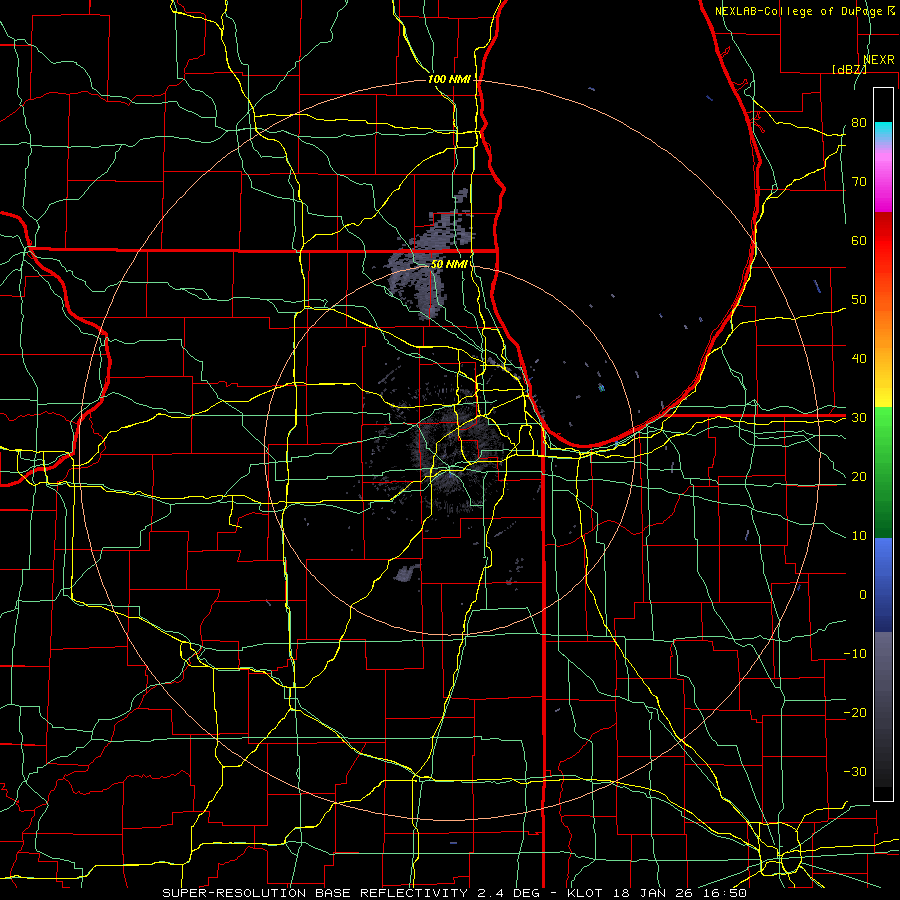Click the 80 value on the dBZ scale
The image size is (900, 900).
pos(859,122)
